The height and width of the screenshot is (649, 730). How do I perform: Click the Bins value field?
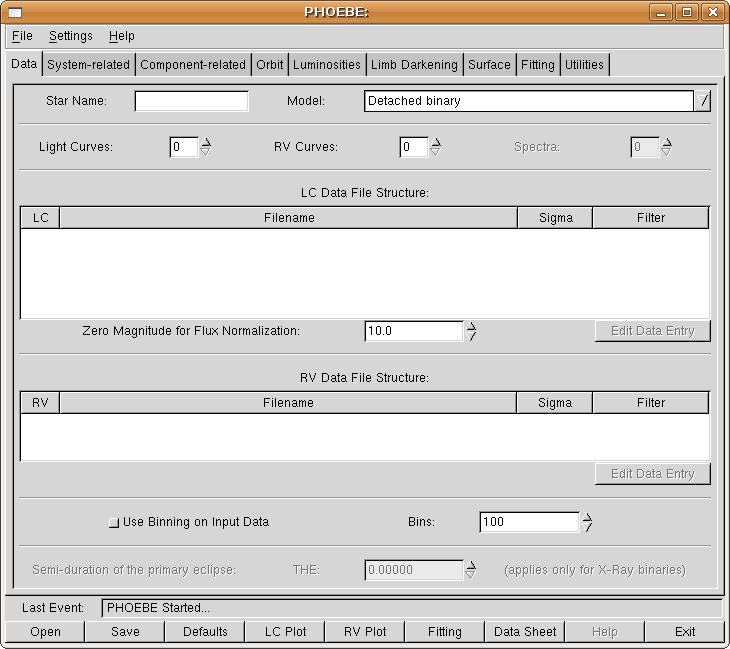pos(529,522)
